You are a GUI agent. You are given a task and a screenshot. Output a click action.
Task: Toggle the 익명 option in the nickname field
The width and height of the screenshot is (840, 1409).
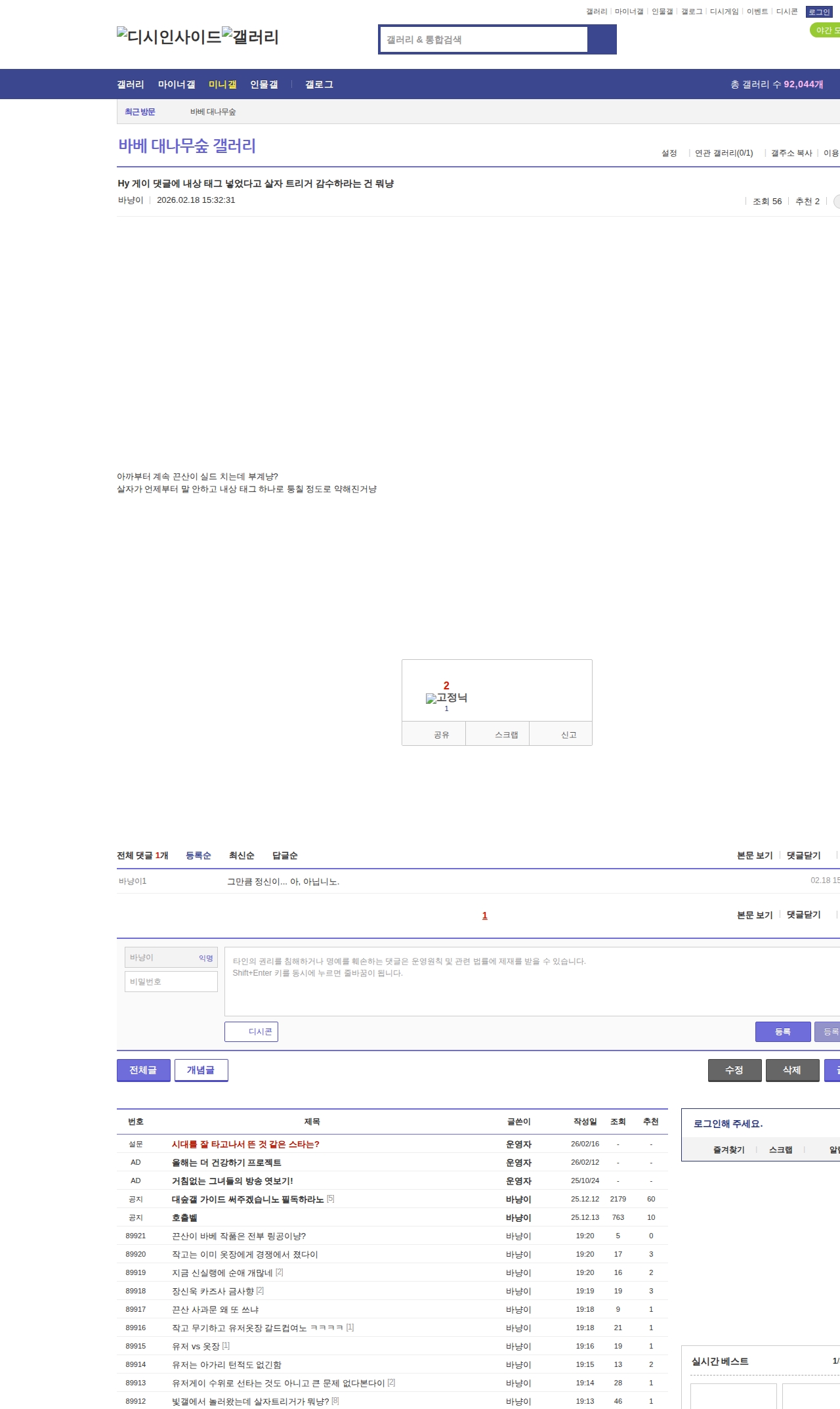pyautogui.click(x=206, y=958)
